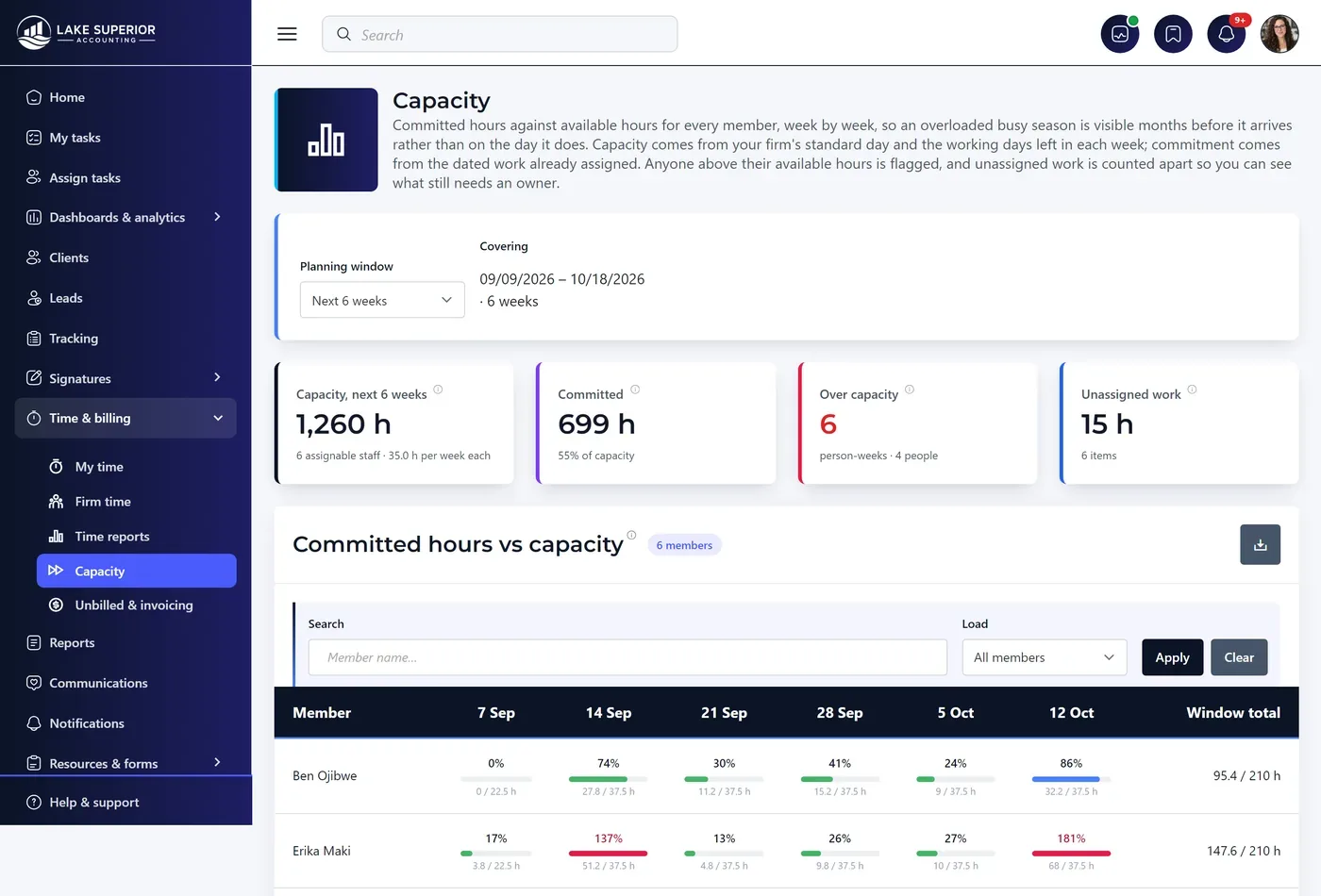Expand the Signatures submenu

tap(125, 378)
